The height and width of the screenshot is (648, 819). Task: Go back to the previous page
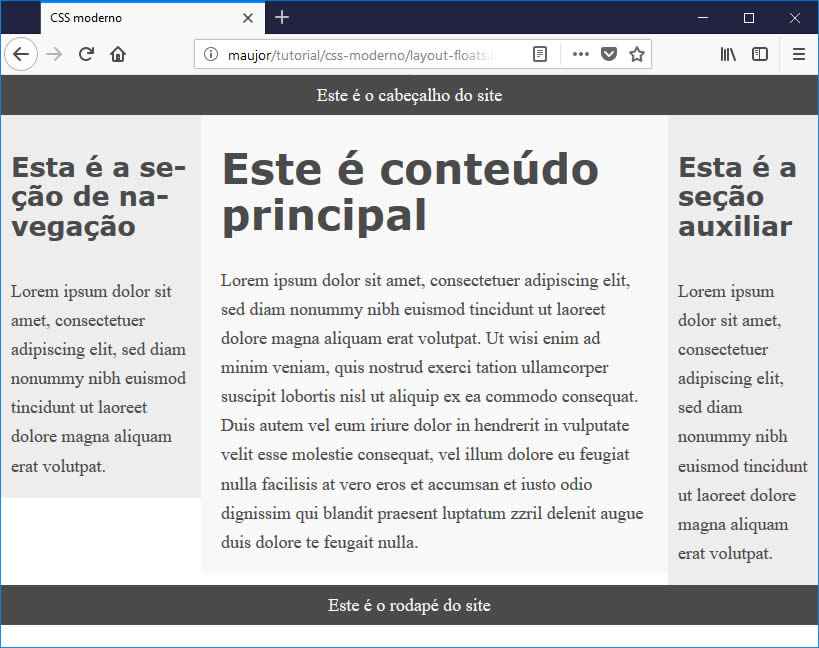[21, 54]
